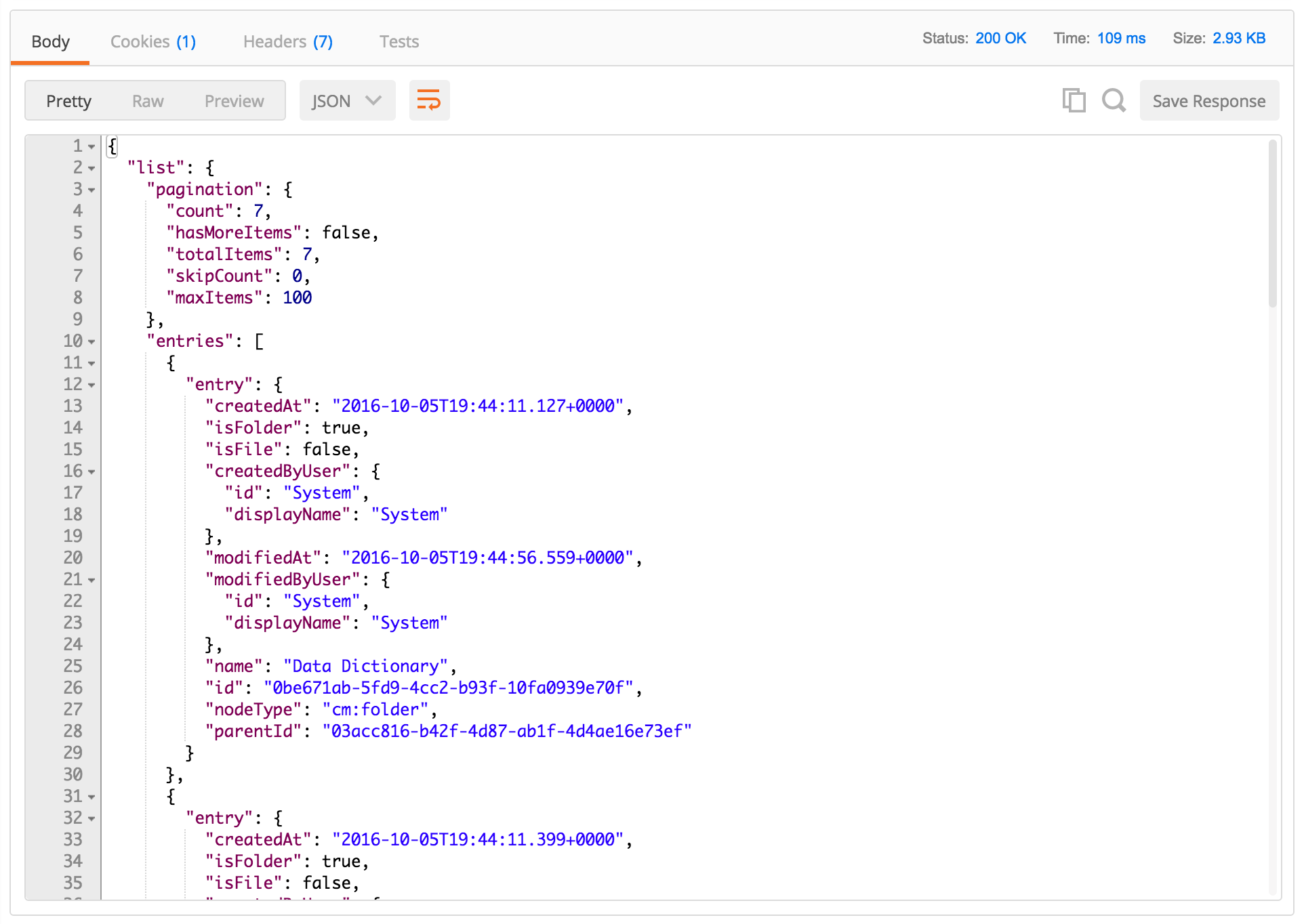Switch to Pretty view
Viewport: 1304px width, 924px height.
point(68,101)
